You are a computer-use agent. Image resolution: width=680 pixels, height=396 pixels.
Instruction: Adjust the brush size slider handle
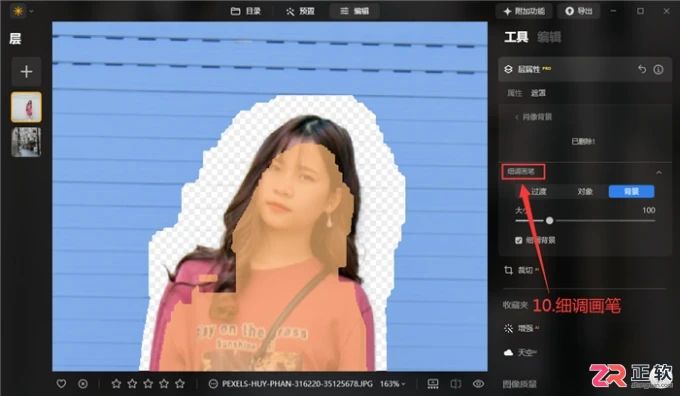549,221
